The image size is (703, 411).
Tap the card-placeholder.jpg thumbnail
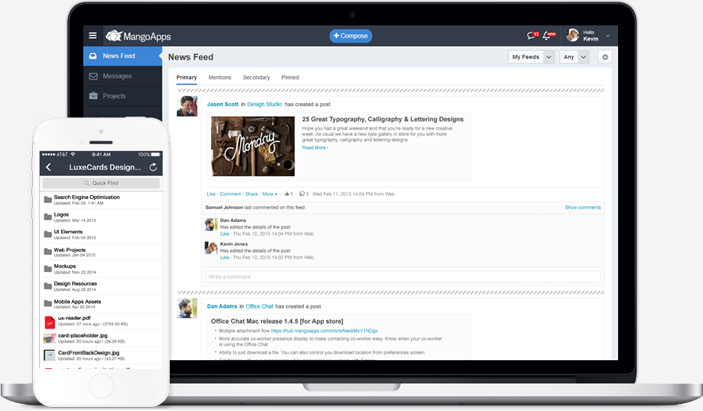[49, 338]
